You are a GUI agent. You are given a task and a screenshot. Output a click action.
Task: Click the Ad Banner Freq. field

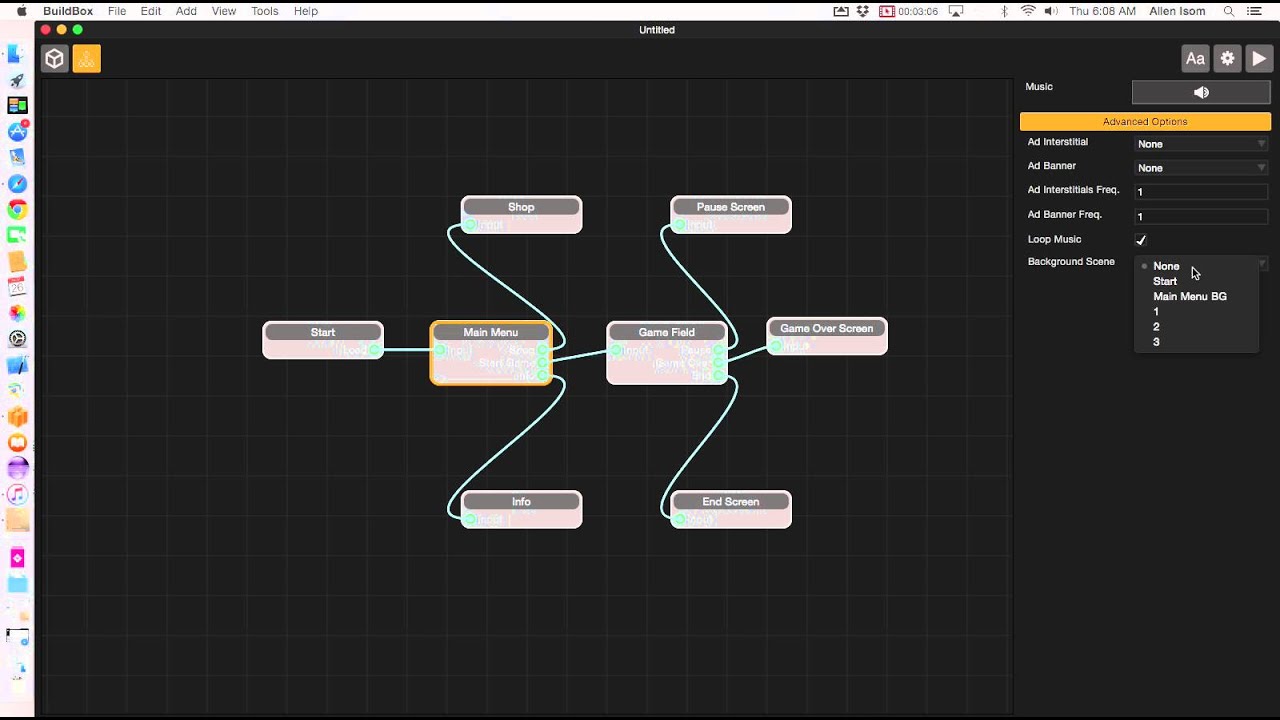1201,216
